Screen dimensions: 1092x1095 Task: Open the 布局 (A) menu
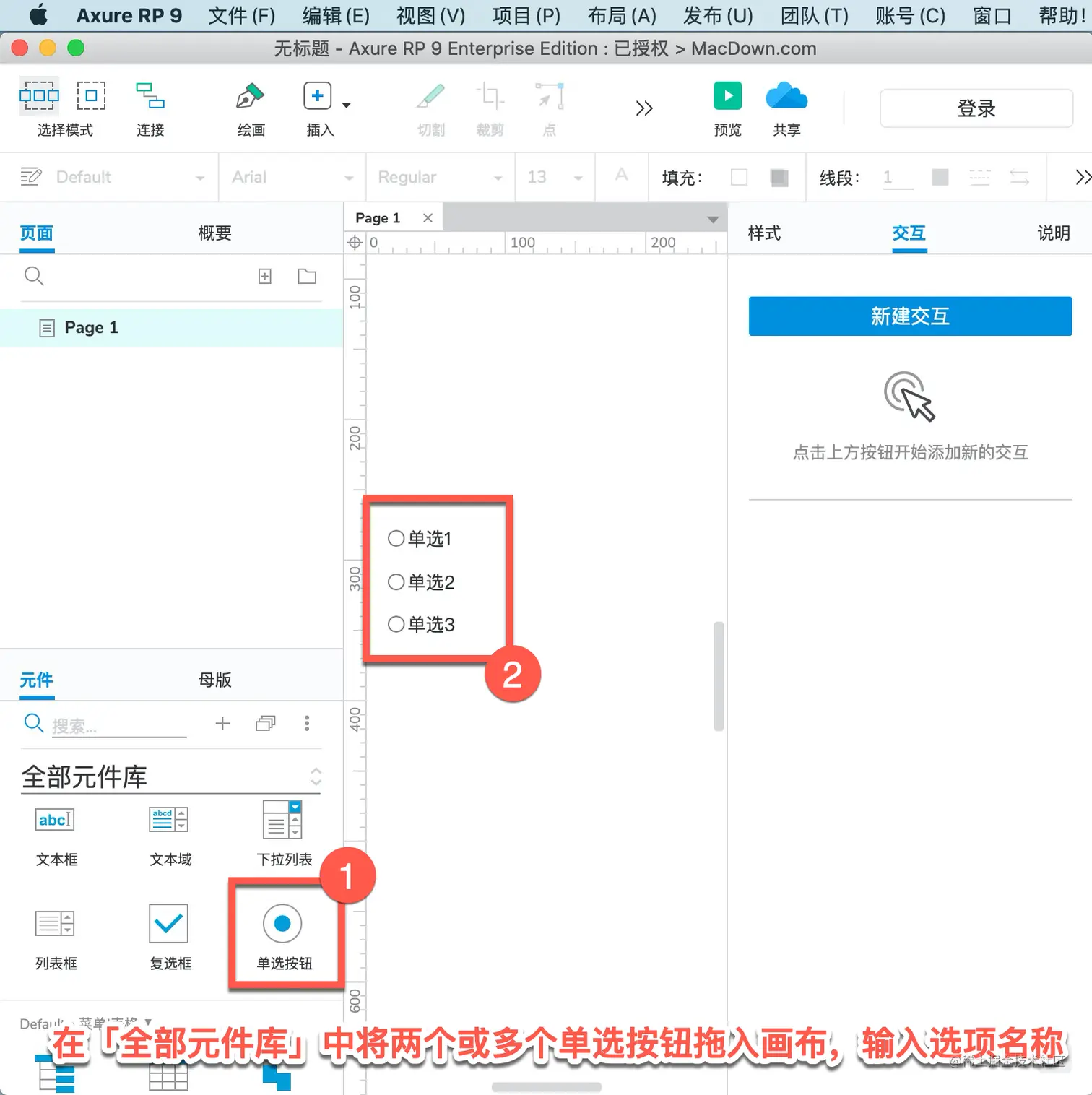click(622, 15)
